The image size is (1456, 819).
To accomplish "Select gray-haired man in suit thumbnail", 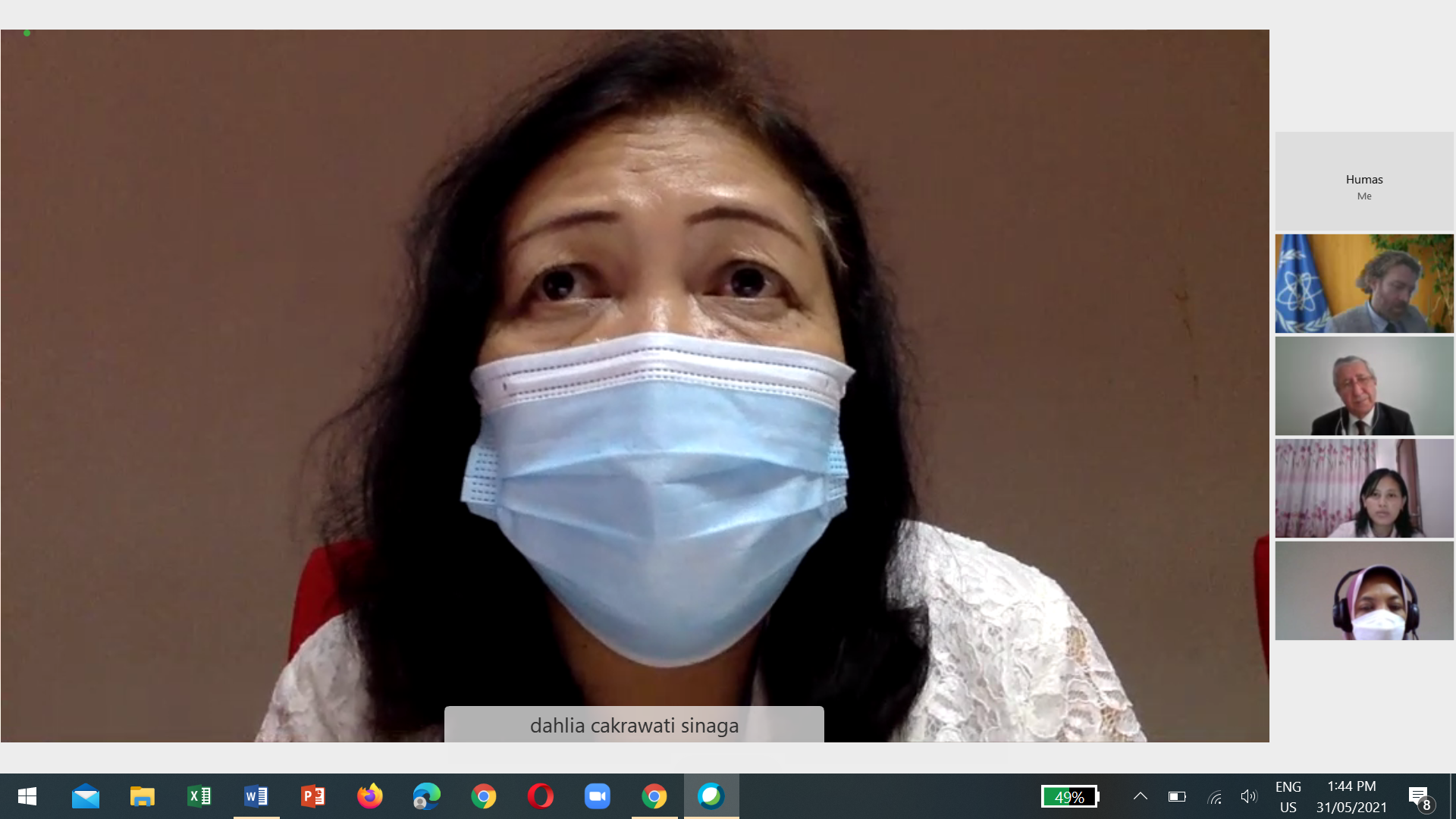I will [x=1364, y=386].
